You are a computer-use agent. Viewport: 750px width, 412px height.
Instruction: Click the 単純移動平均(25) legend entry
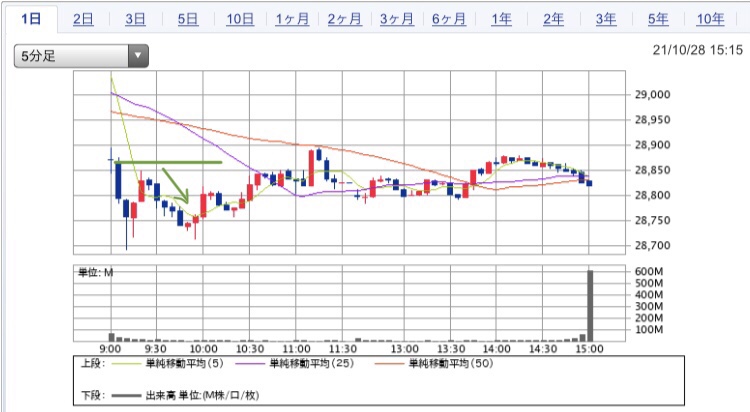point(312,364)
